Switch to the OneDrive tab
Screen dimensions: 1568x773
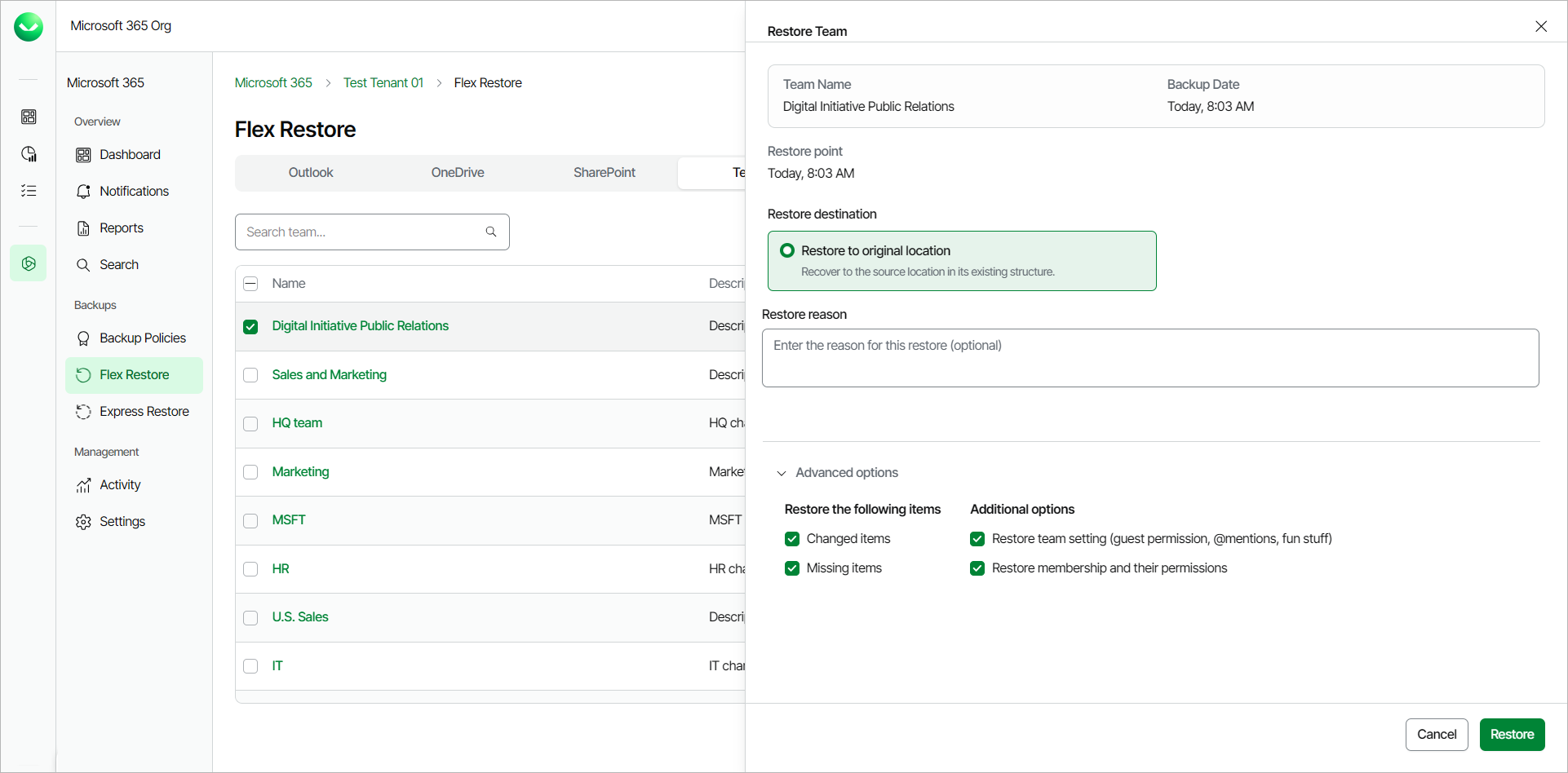click(x=458, y=173)
